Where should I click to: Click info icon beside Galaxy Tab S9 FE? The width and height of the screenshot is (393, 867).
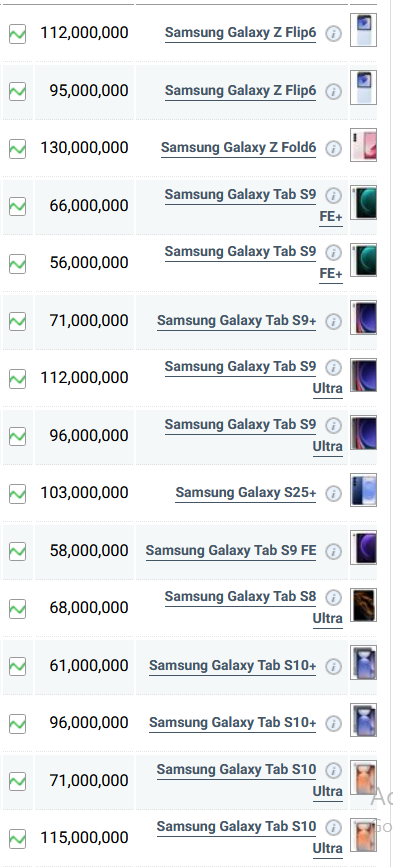[333, 551]
